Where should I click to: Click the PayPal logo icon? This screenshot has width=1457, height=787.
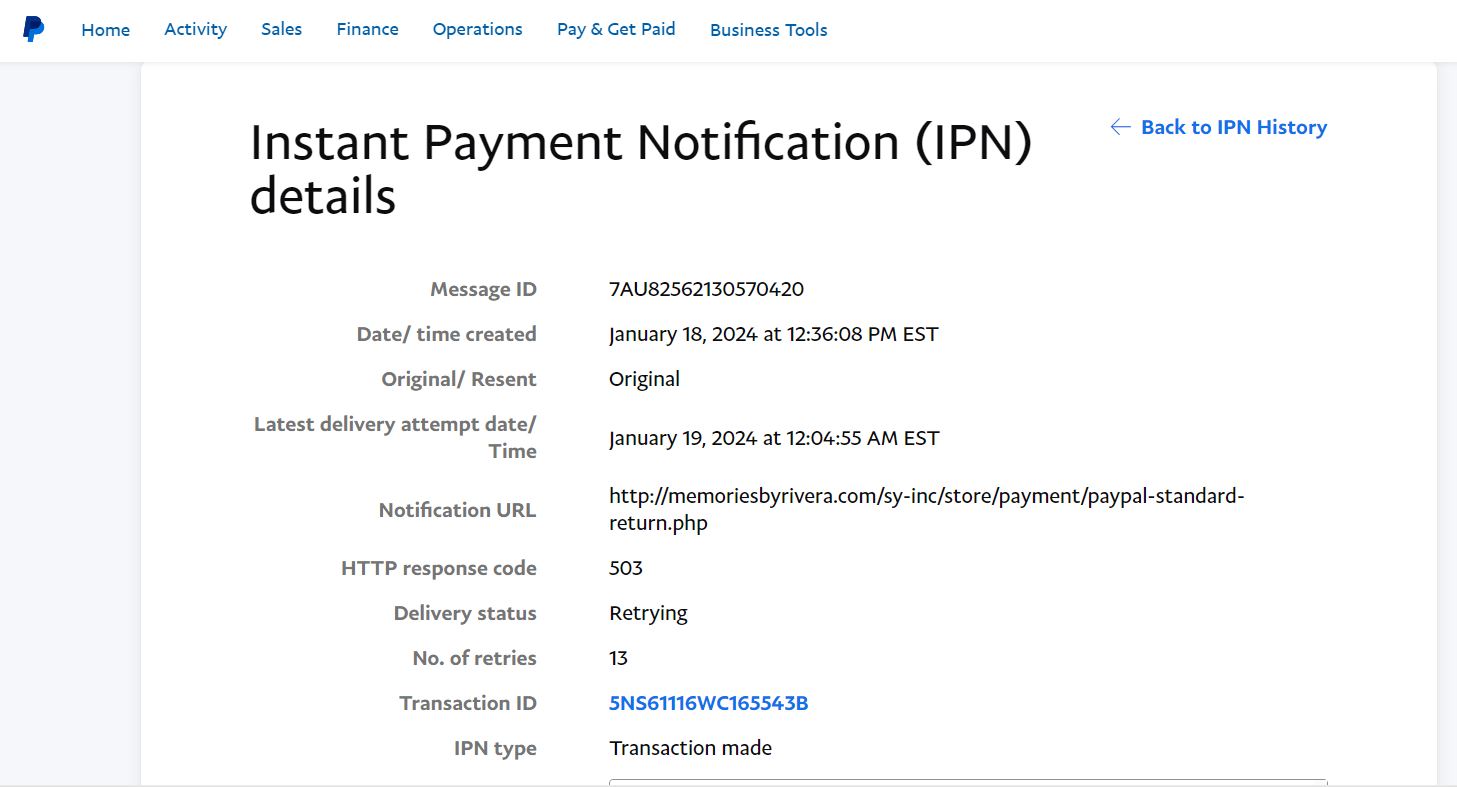pos(33,29)
